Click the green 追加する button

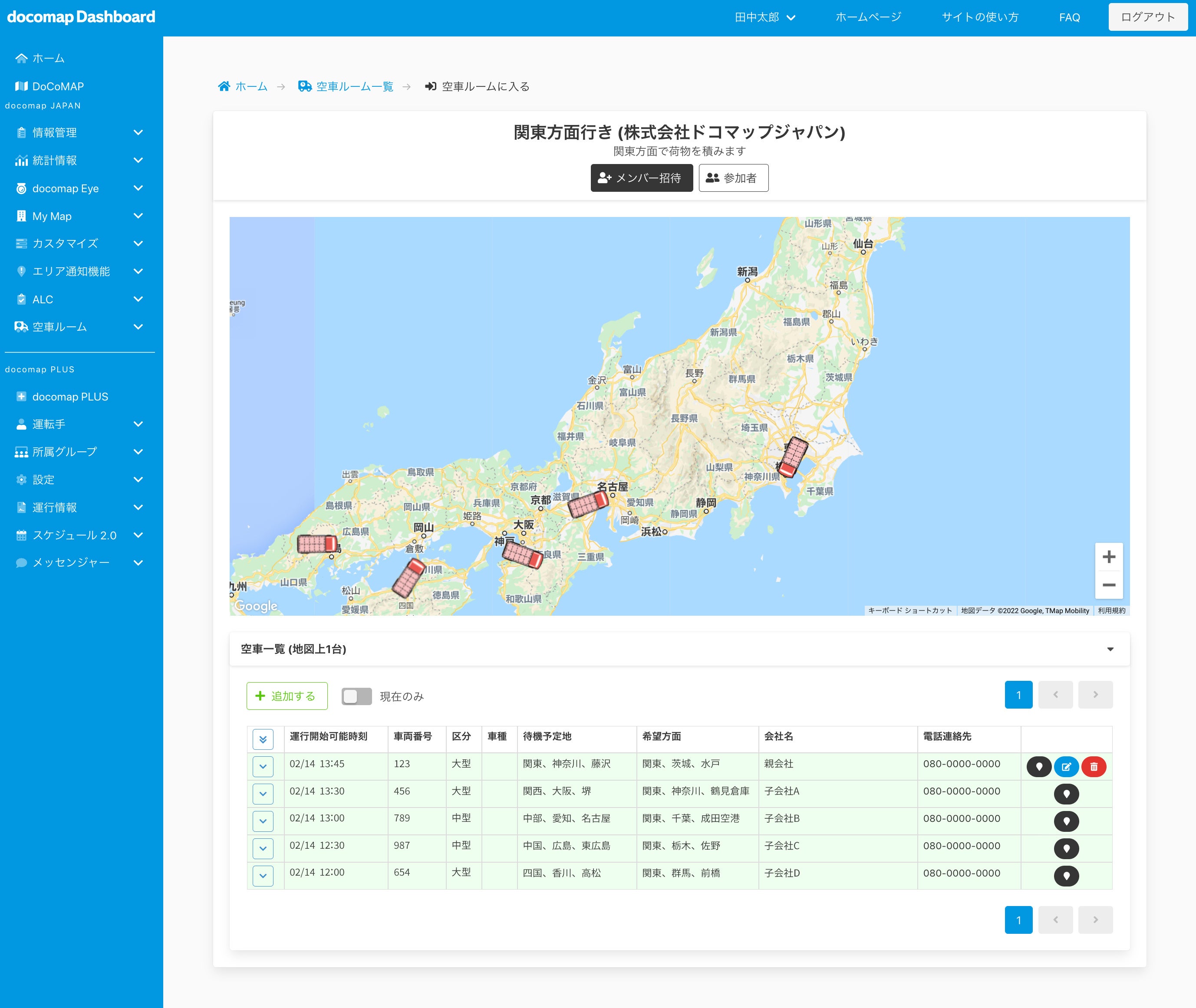(x=287, y=696)
